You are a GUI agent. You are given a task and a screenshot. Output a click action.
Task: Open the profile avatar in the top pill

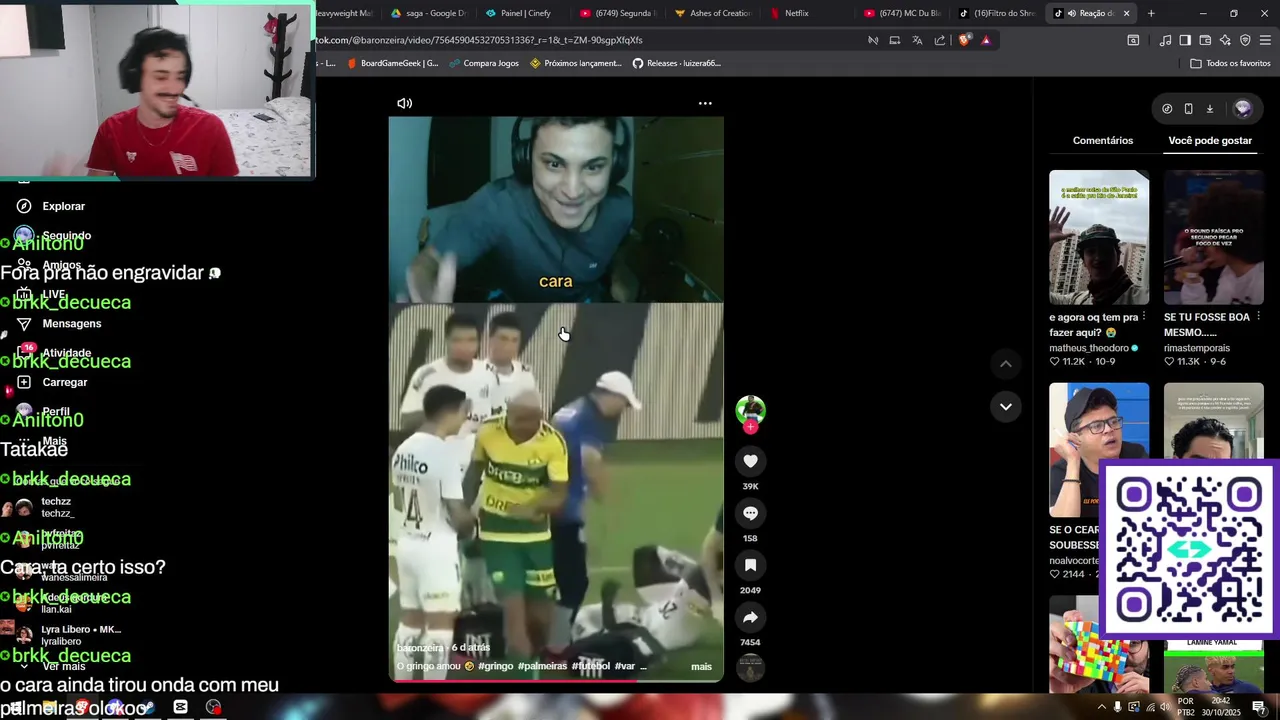click(x=1243, y=109)
